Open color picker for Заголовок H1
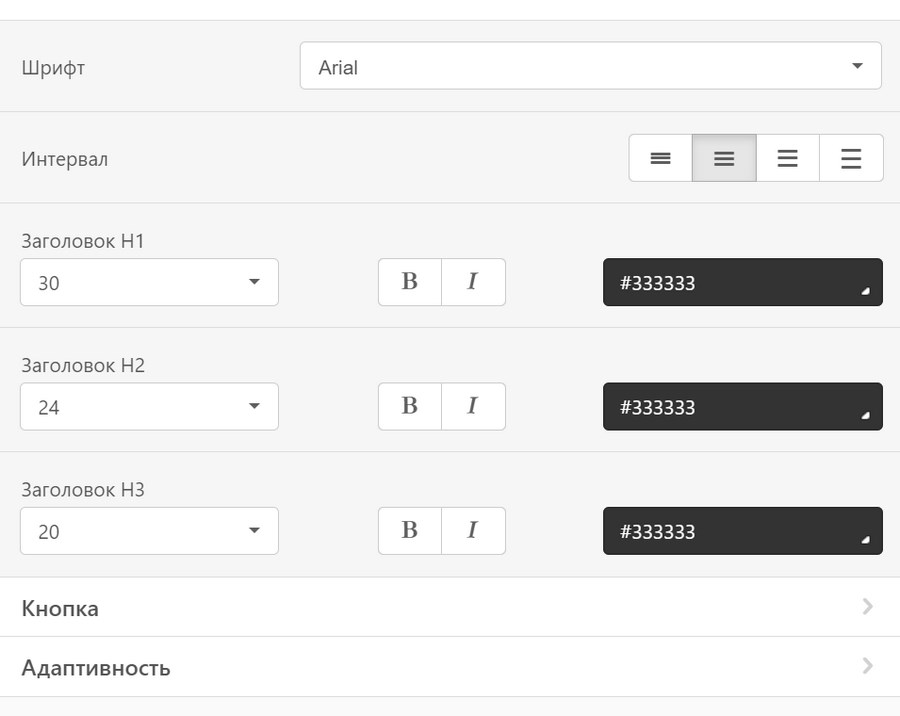This screenshot has height=716, width=900. pyautogui.click(x=742, y=282)
